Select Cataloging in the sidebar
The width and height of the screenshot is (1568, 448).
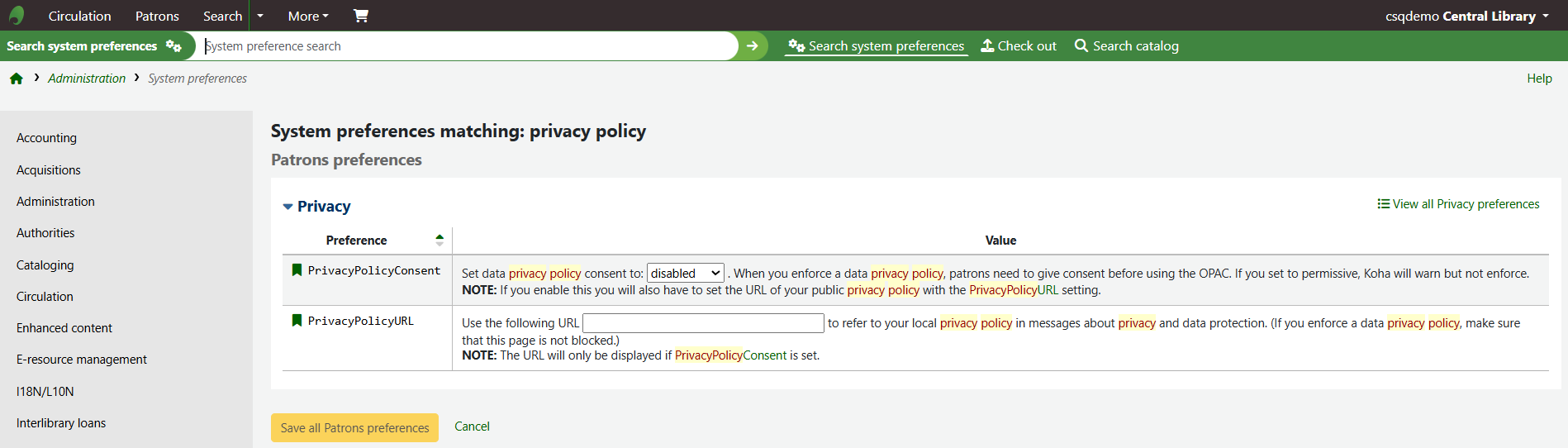[45, 265]
